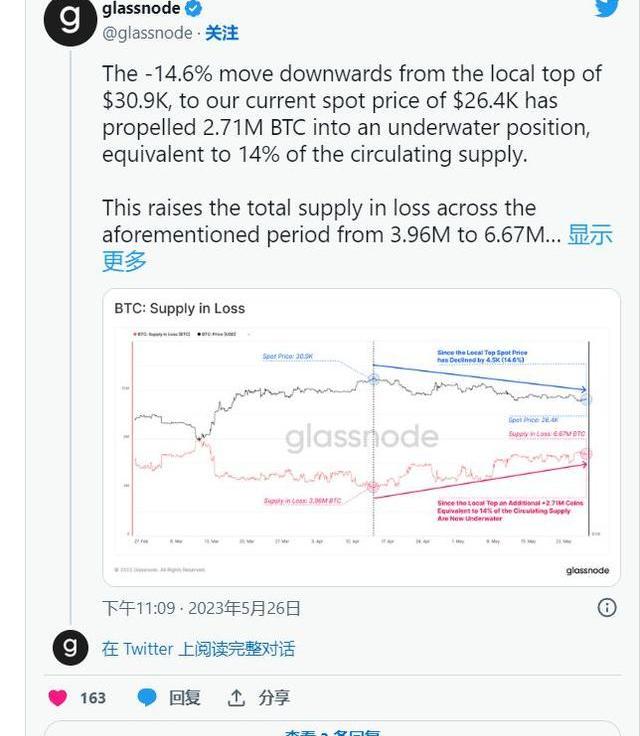Click the view replies button at the bottom
Viewport: 640px width, 736px height.
coord(332,731)
